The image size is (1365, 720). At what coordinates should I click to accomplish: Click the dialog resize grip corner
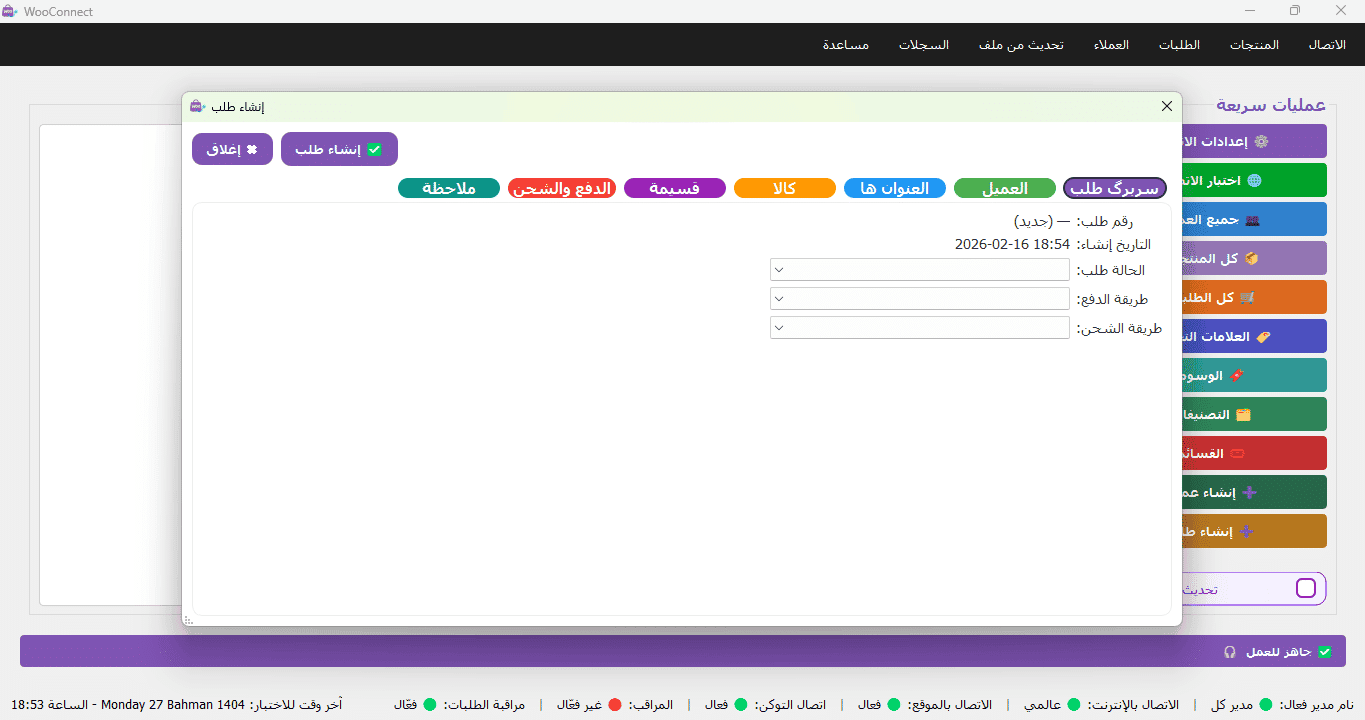pos(188,621)
